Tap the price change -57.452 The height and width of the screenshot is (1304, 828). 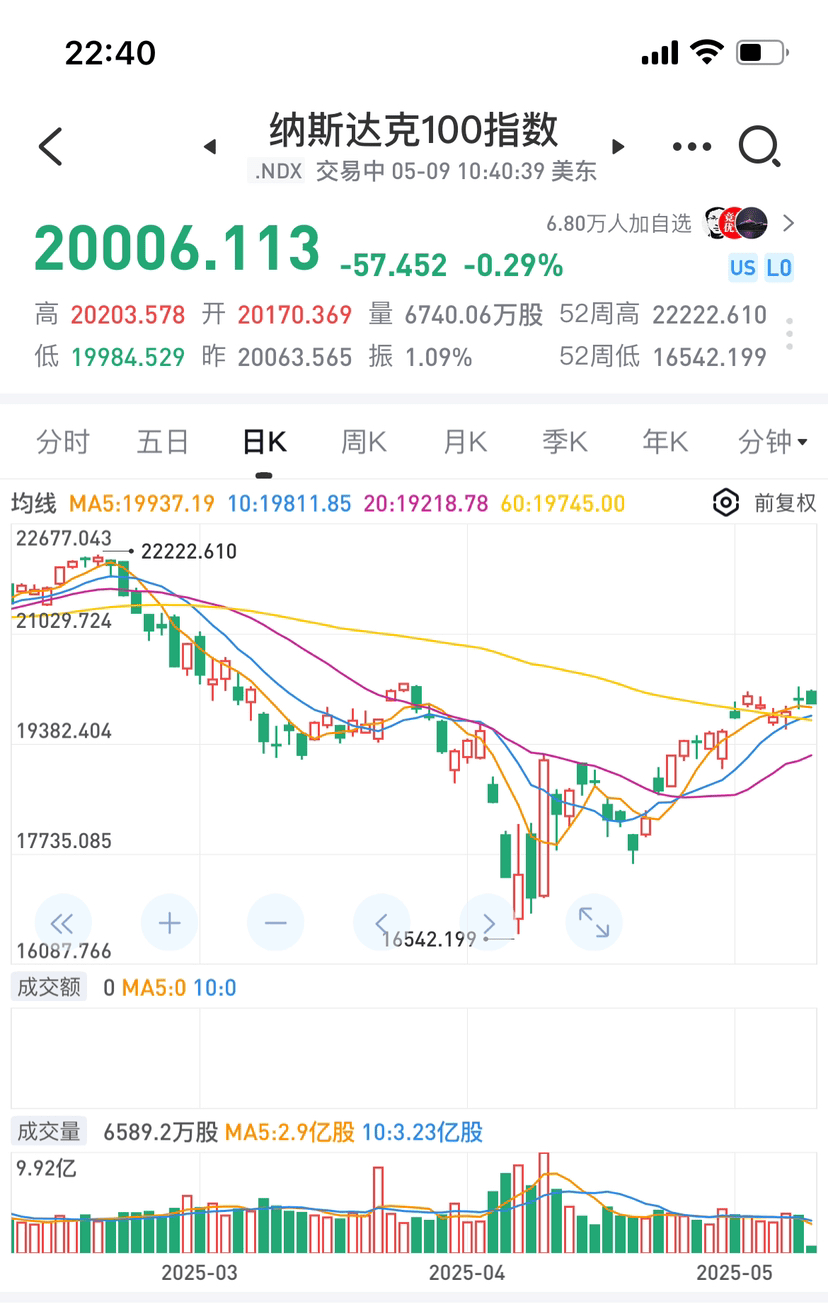[394, 265]
